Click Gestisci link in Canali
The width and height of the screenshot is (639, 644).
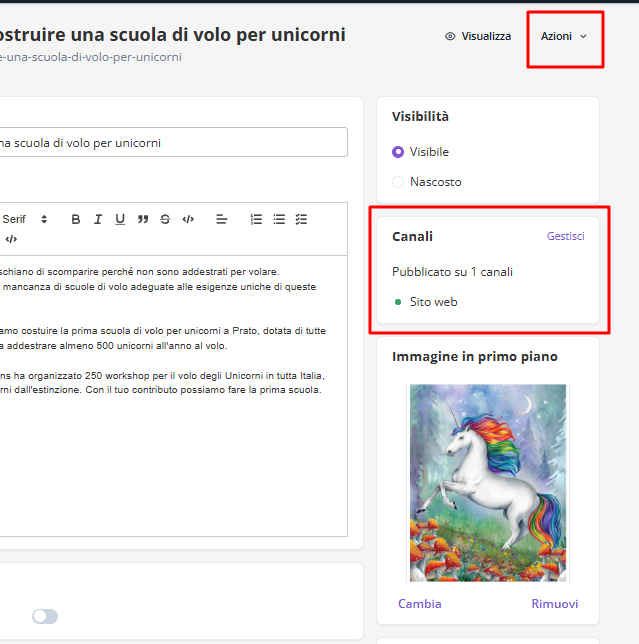[x=565, y=236]
